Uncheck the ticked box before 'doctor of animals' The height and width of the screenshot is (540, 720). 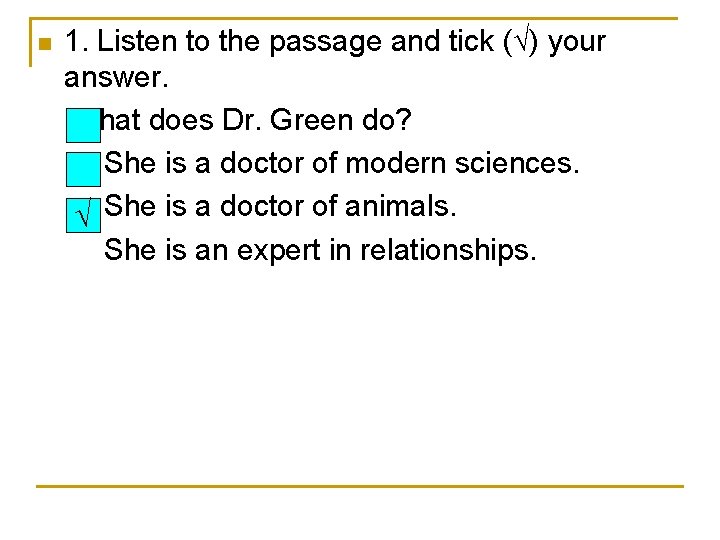pos(84,210)
